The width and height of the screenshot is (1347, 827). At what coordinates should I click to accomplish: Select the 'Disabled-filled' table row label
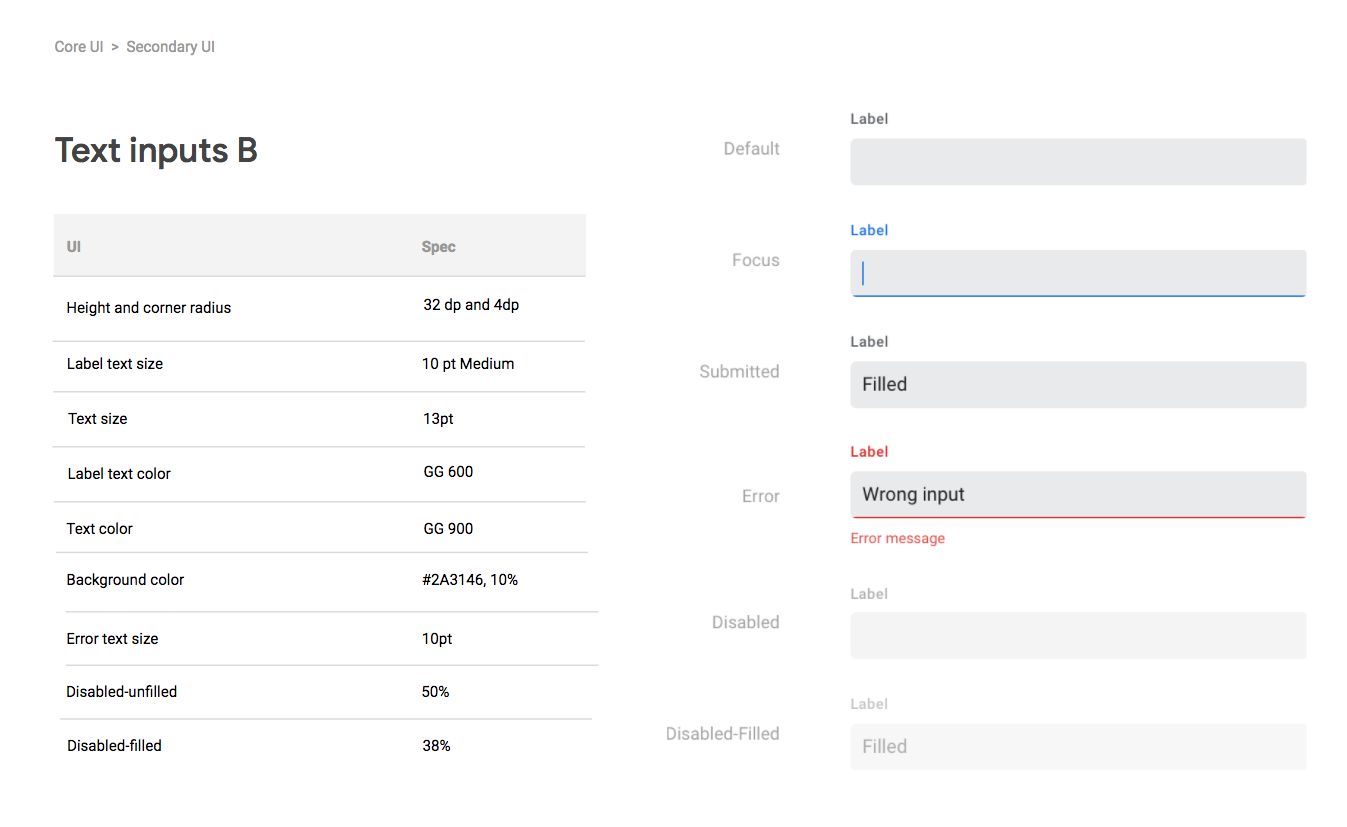click(114, 746)
